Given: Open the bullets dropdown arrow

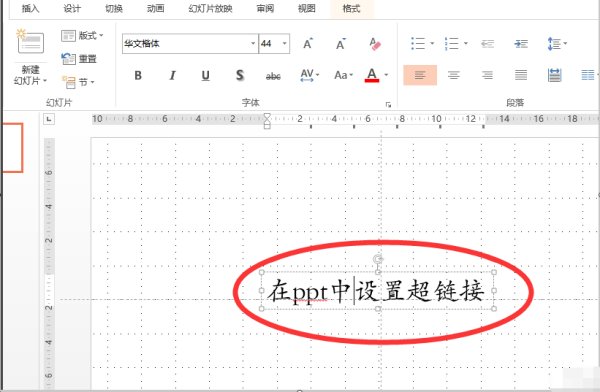Looking at the screenshot, I should (x=432, y=43).
